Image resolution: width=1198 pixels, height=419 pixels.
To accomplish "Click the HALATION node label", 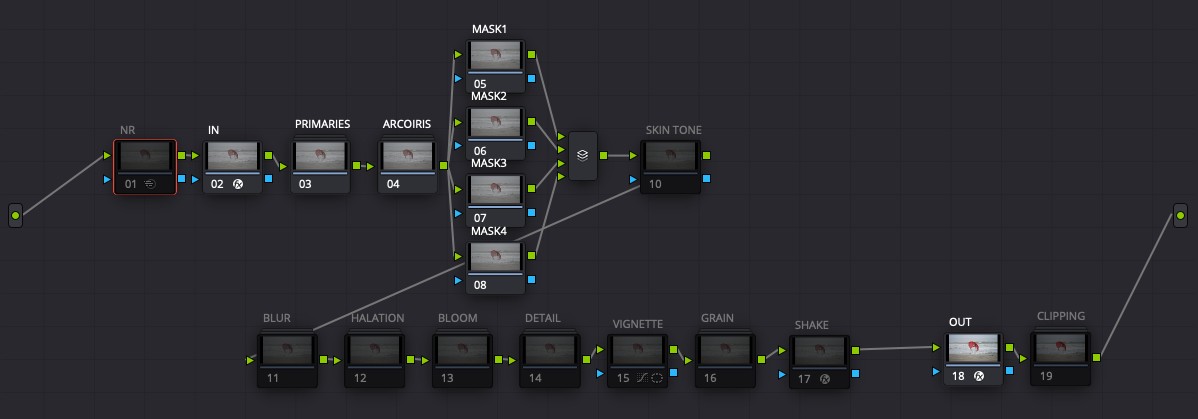I will tap(377, 318).
